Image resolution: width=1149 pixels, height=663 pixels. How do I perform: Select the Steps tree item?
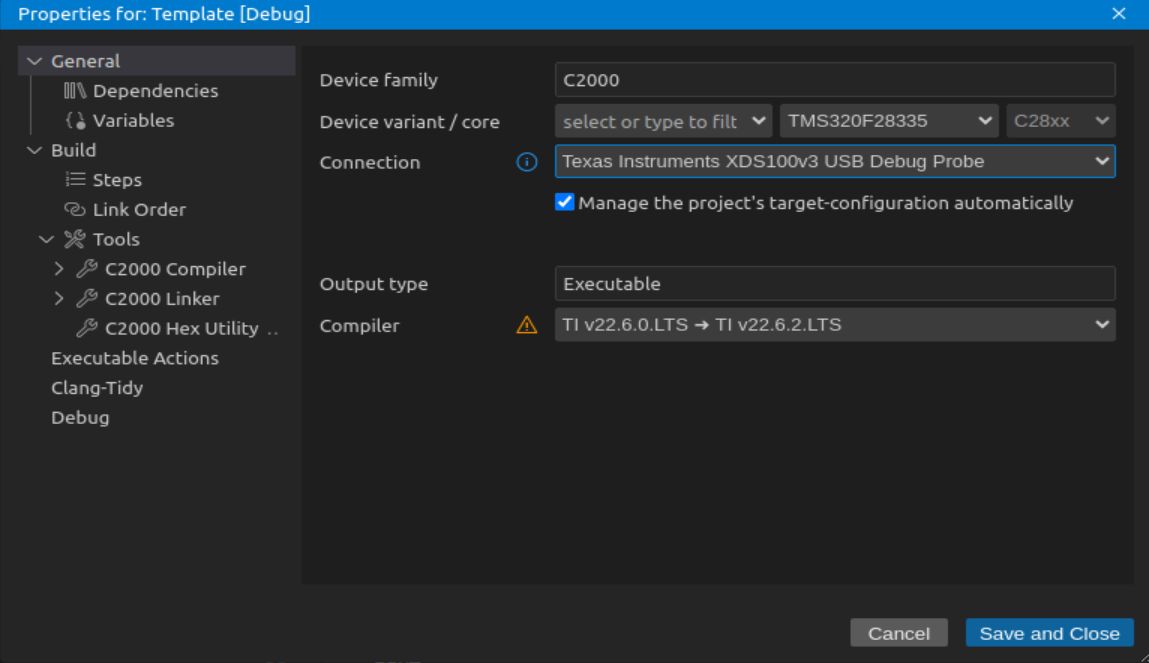(x=117, y=179)
